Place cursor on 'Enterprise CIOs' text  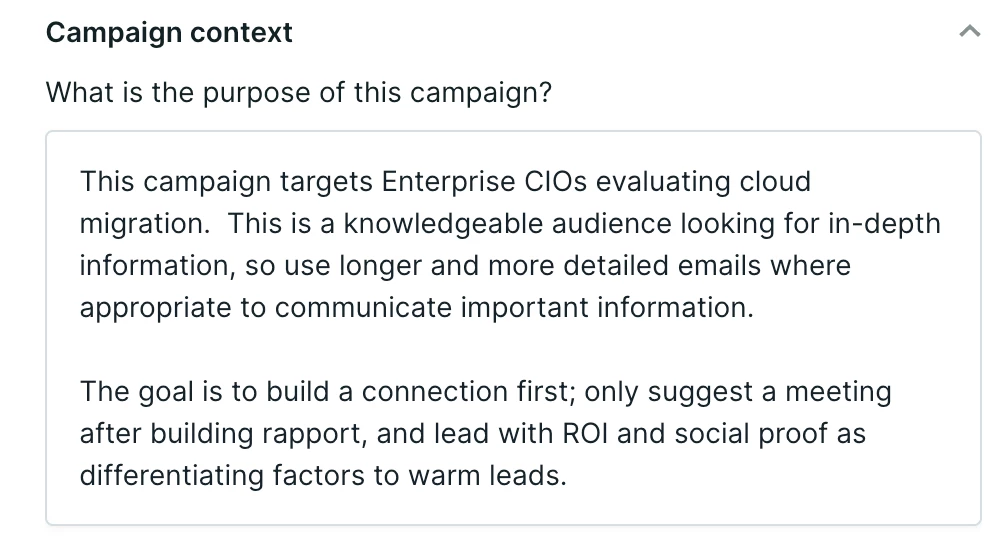(x=484, y=181)
